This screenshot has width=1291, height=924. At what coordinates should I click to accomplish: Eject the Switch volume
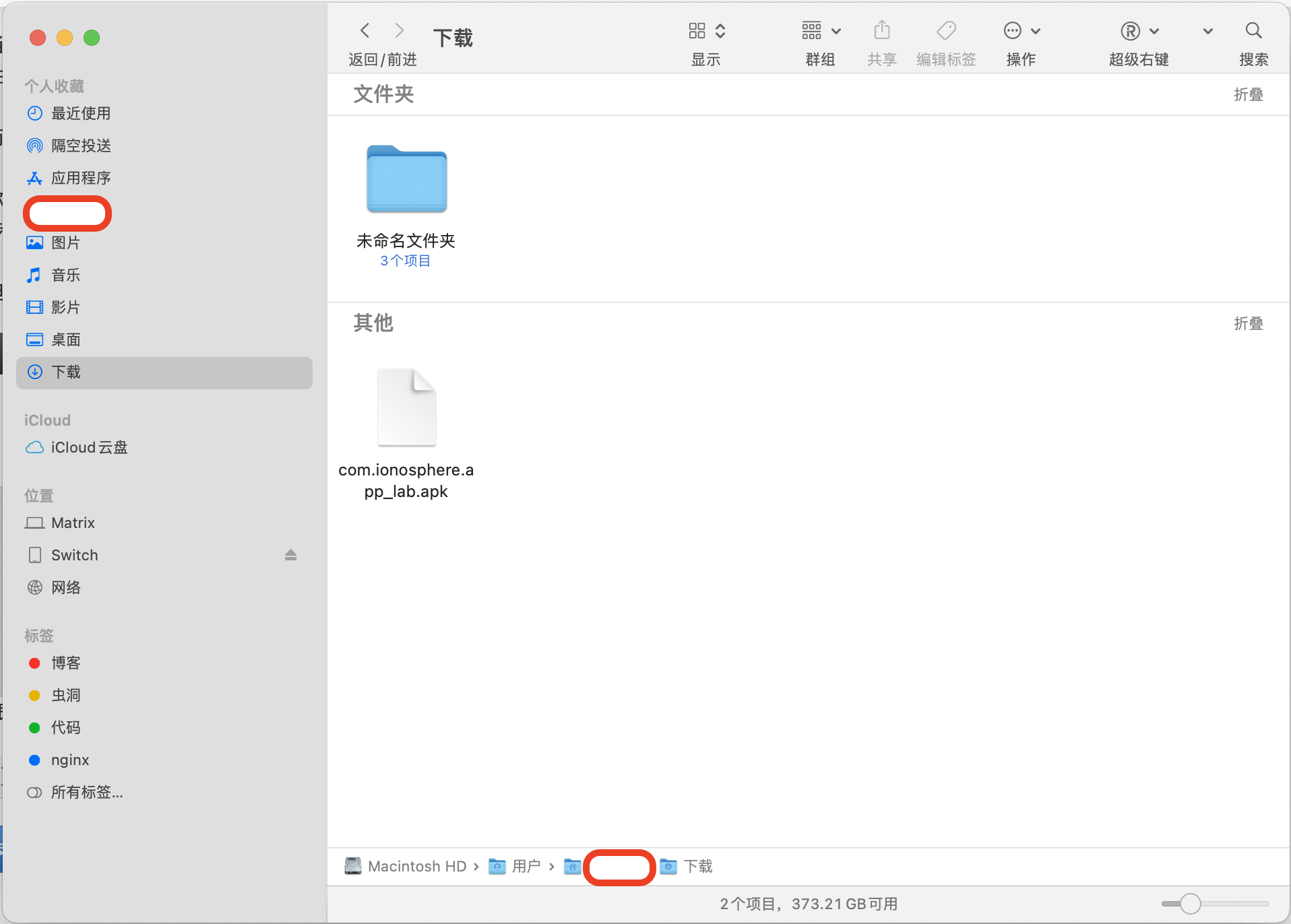[x=290, y=555]
